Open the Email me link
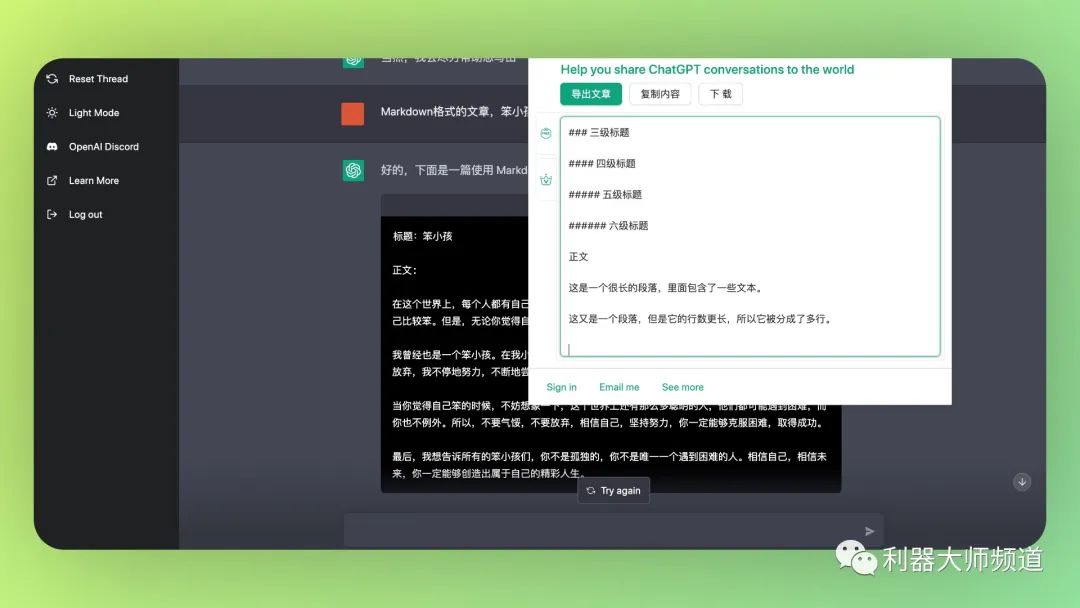This screenshot has width=1080, height=608. click(619, 387)
